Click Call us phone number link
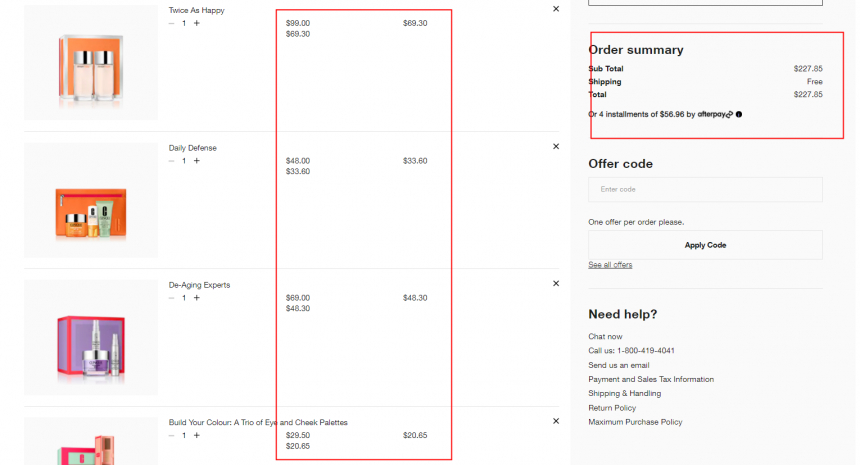 631,350
